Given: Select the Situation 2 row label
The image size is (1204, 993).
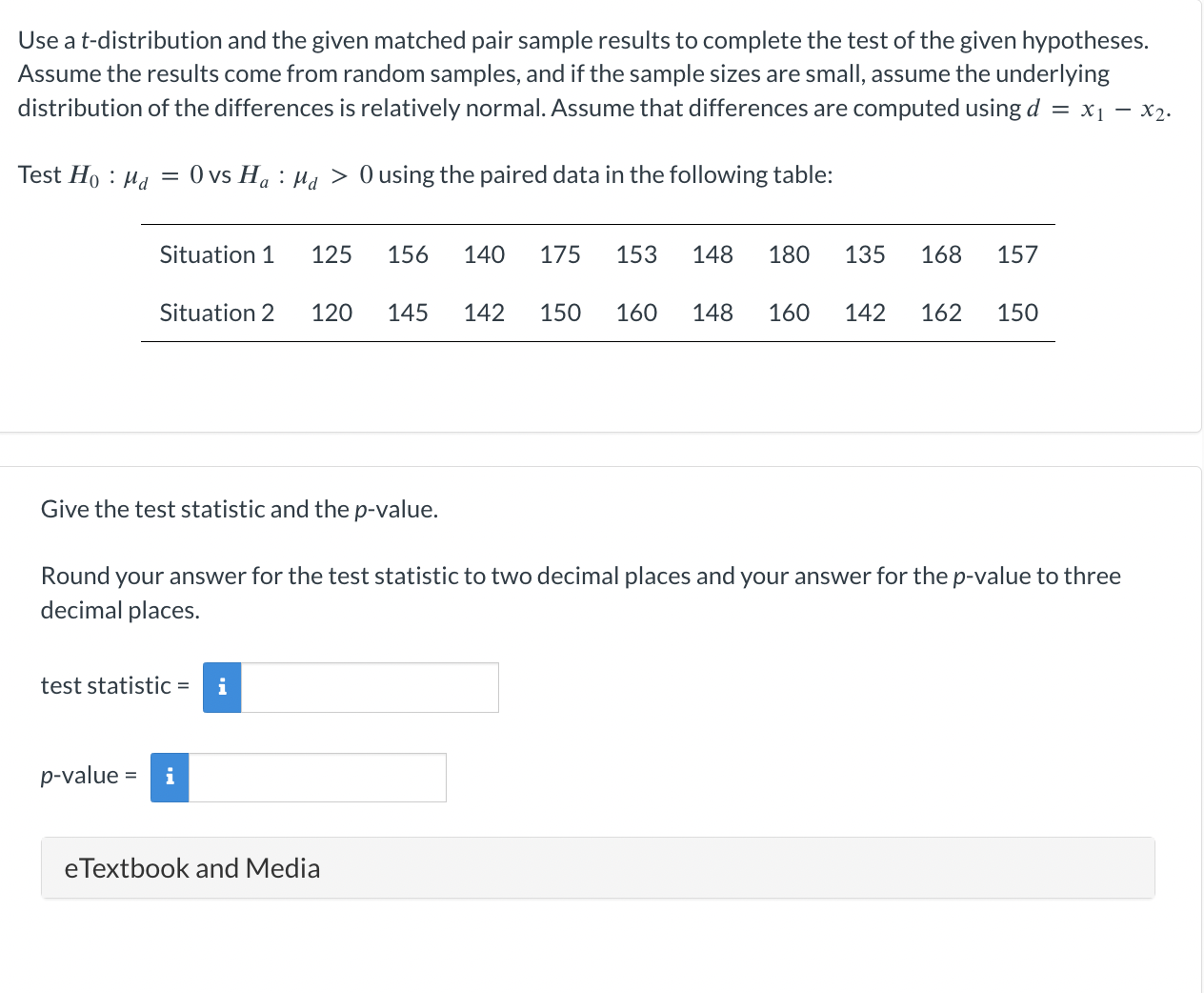Looking at the screenshot, I should point(216,313).
